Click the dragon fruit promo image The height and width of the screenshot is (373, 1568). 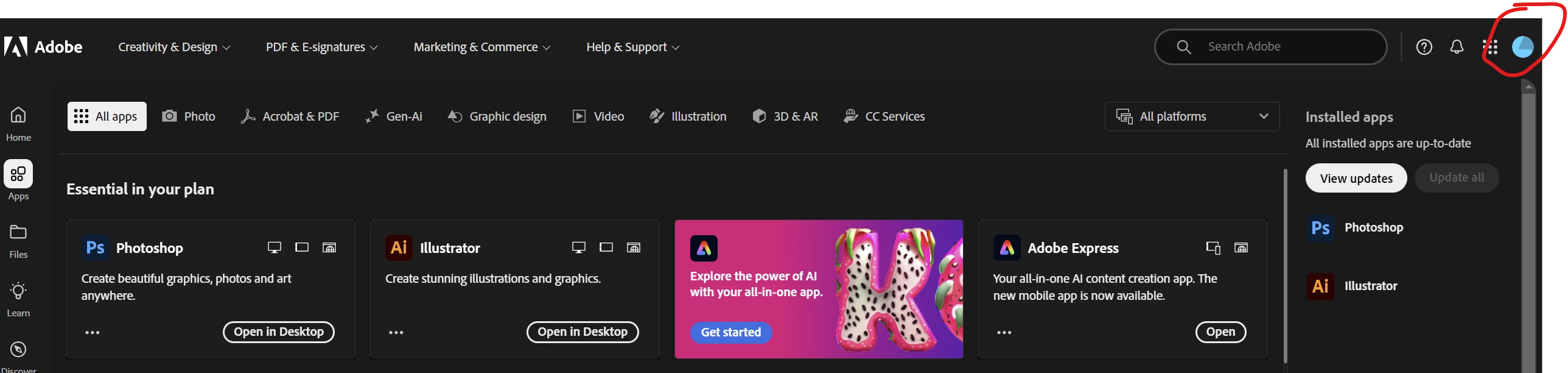(x=898, y=290)
